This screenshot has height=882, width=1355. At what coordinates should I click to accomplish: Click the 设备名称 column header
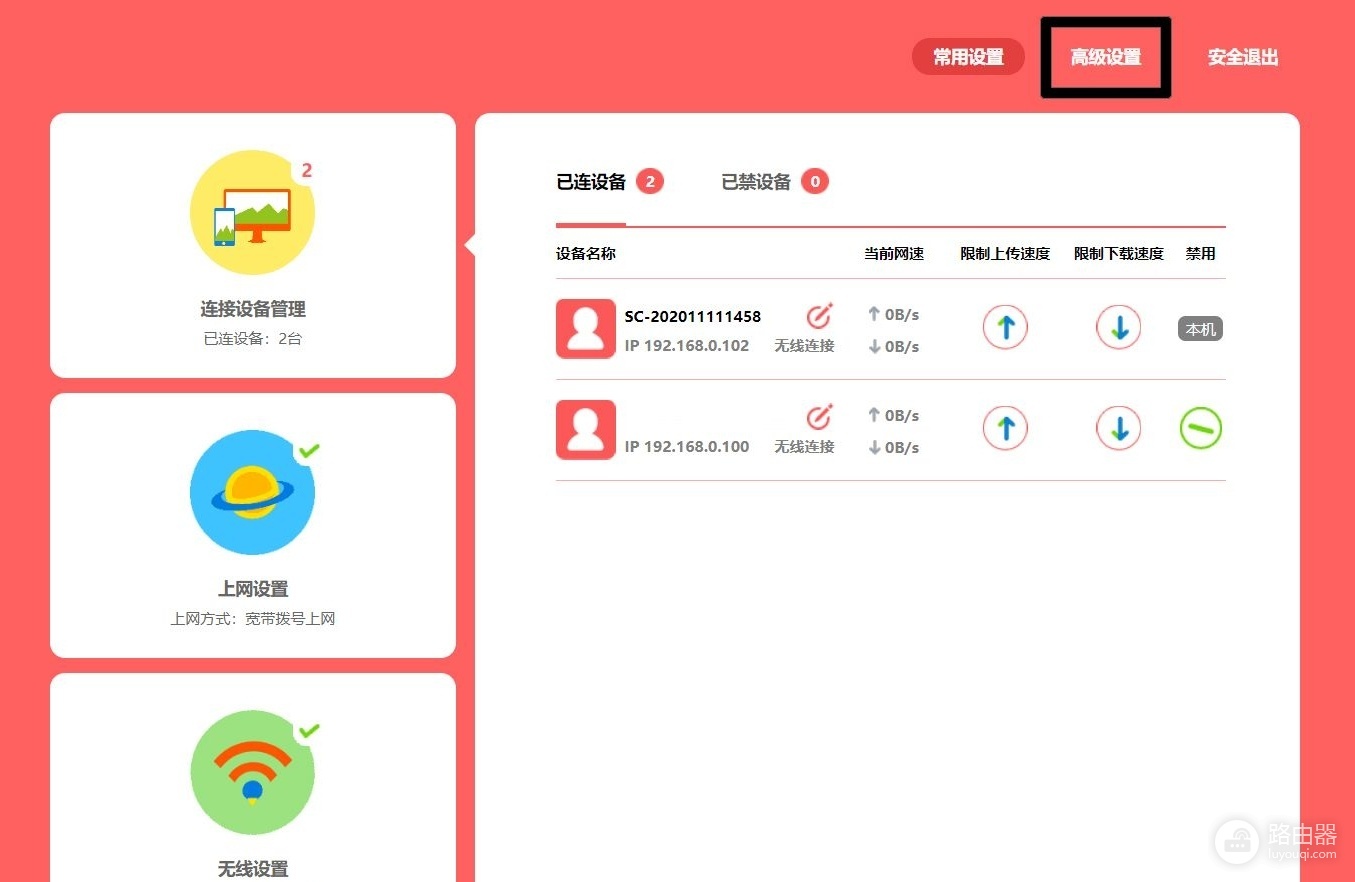(586, 254)
